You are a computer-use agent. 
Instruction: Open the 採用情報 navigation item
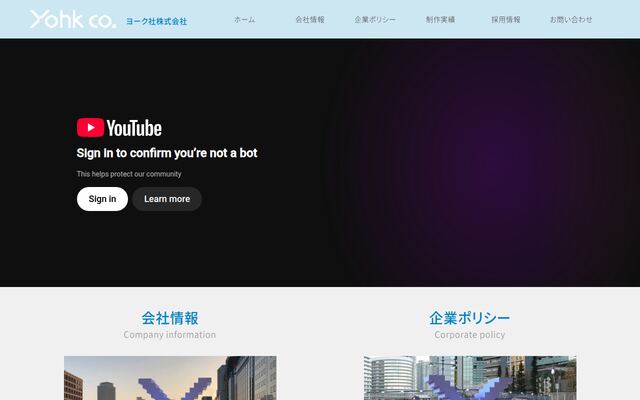coord(505,20)
